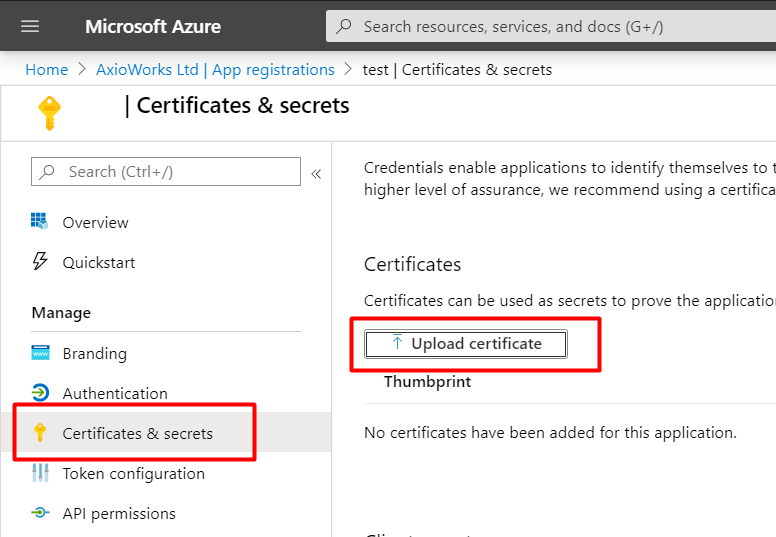This screenshot has width=776, height=537.
Task: Click the No certificates have been added message
Action: pyautogui.click(x=550, y=433)
